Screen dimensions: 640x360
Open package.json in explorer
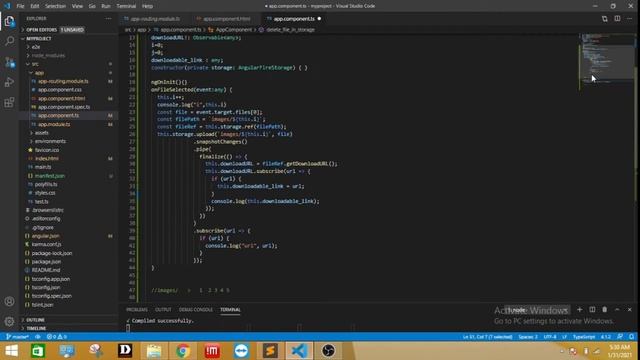[46, 262]
